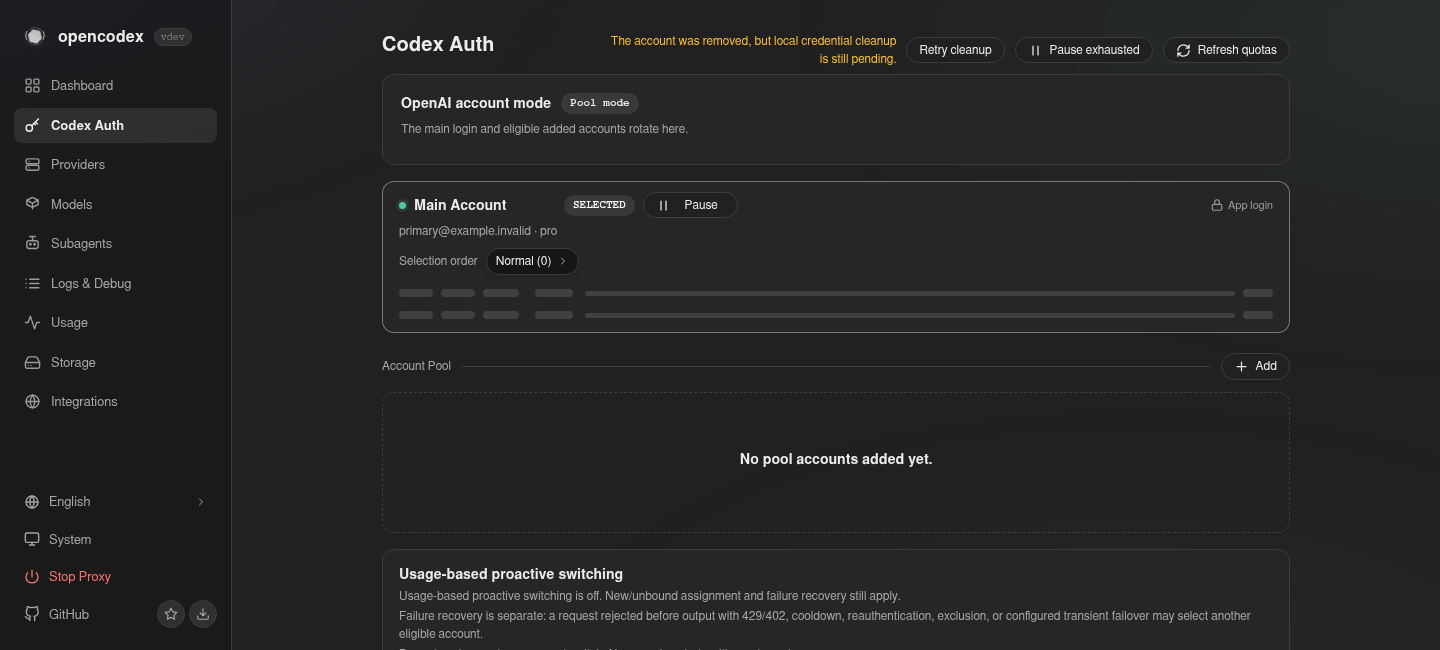Viewport: 1440px width, 650px height.
Task: Go to the Models page
Action: 115,204
